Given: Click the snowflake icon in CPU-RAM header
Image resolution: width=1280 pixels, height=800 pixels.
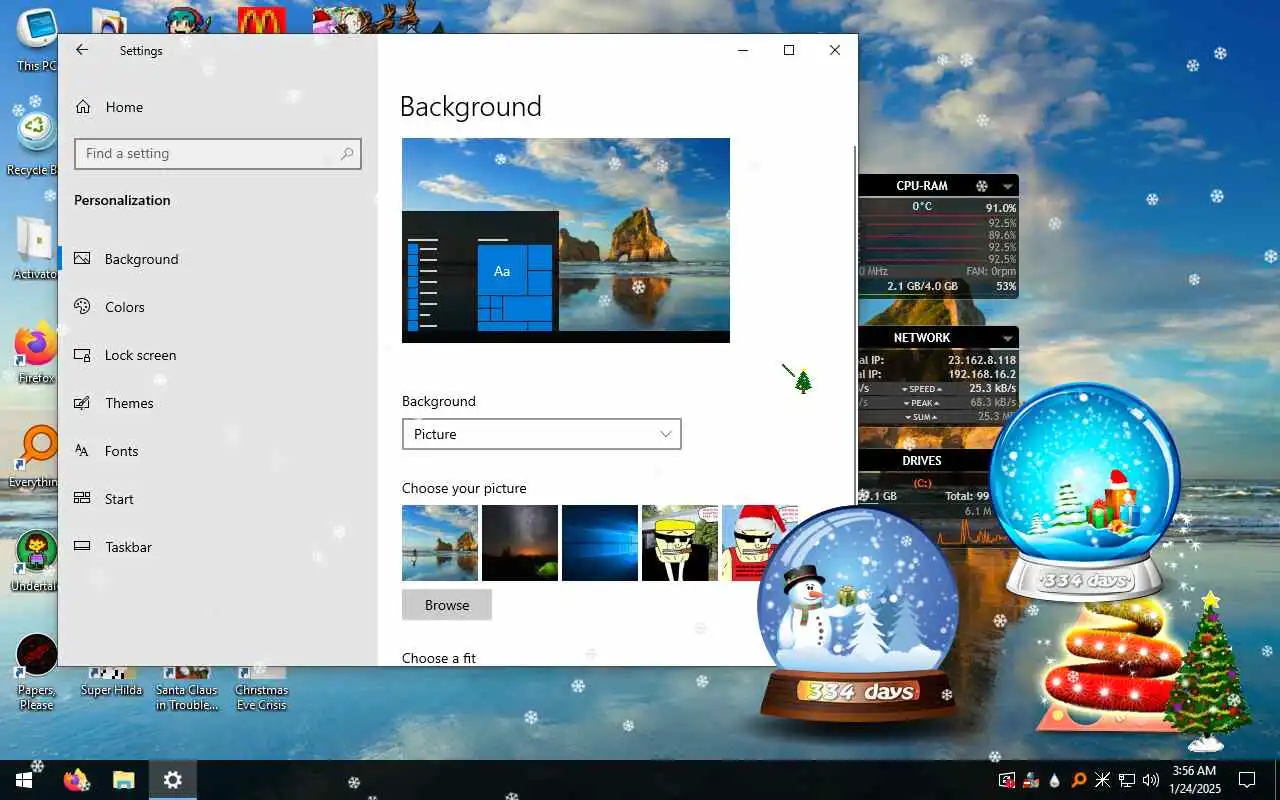Looking at the screenshot, I should tap(982, 186).
